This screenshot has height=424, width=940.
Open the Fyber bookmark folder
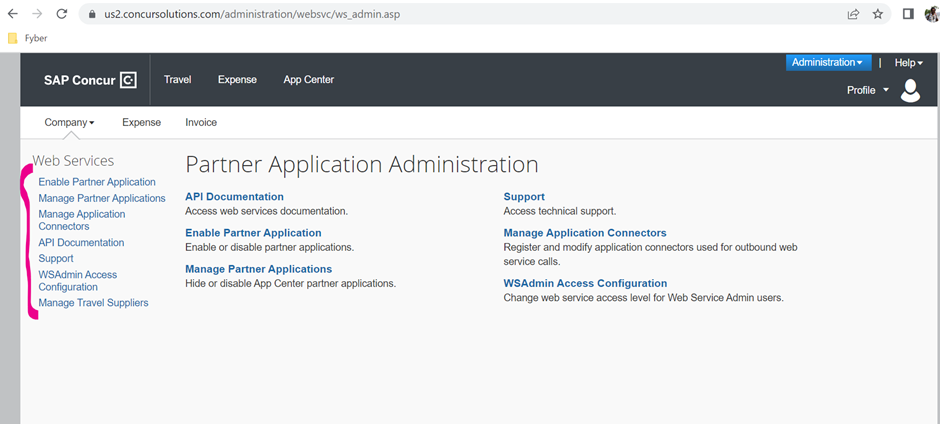pyautogui.click(x=28, y=38)
